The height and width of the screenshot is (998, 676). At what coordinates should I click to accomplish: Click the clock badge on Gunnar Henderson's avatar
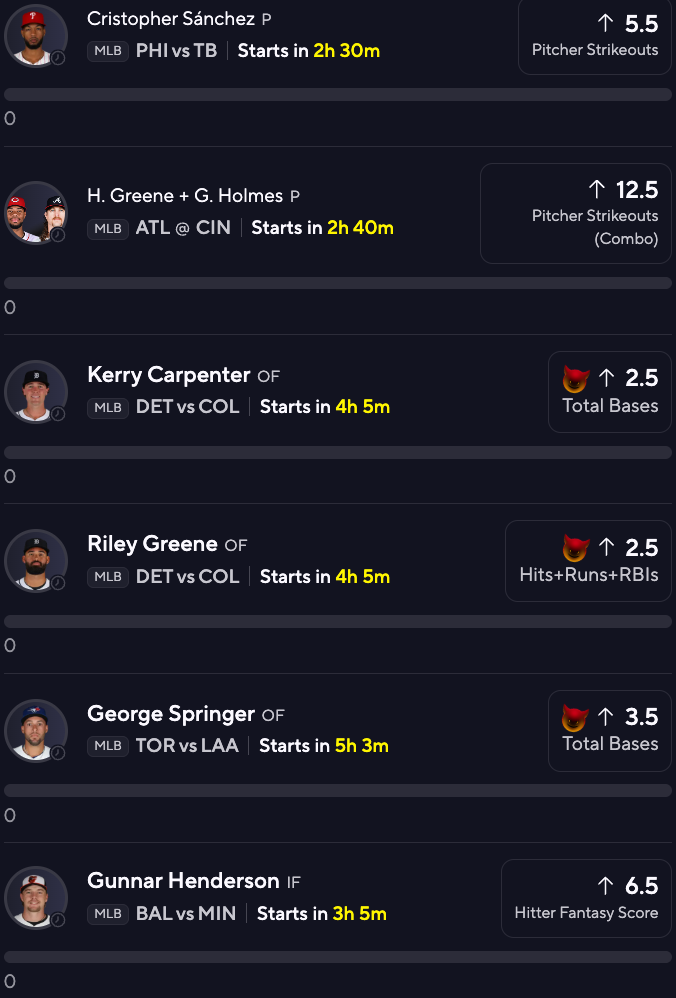58,920
